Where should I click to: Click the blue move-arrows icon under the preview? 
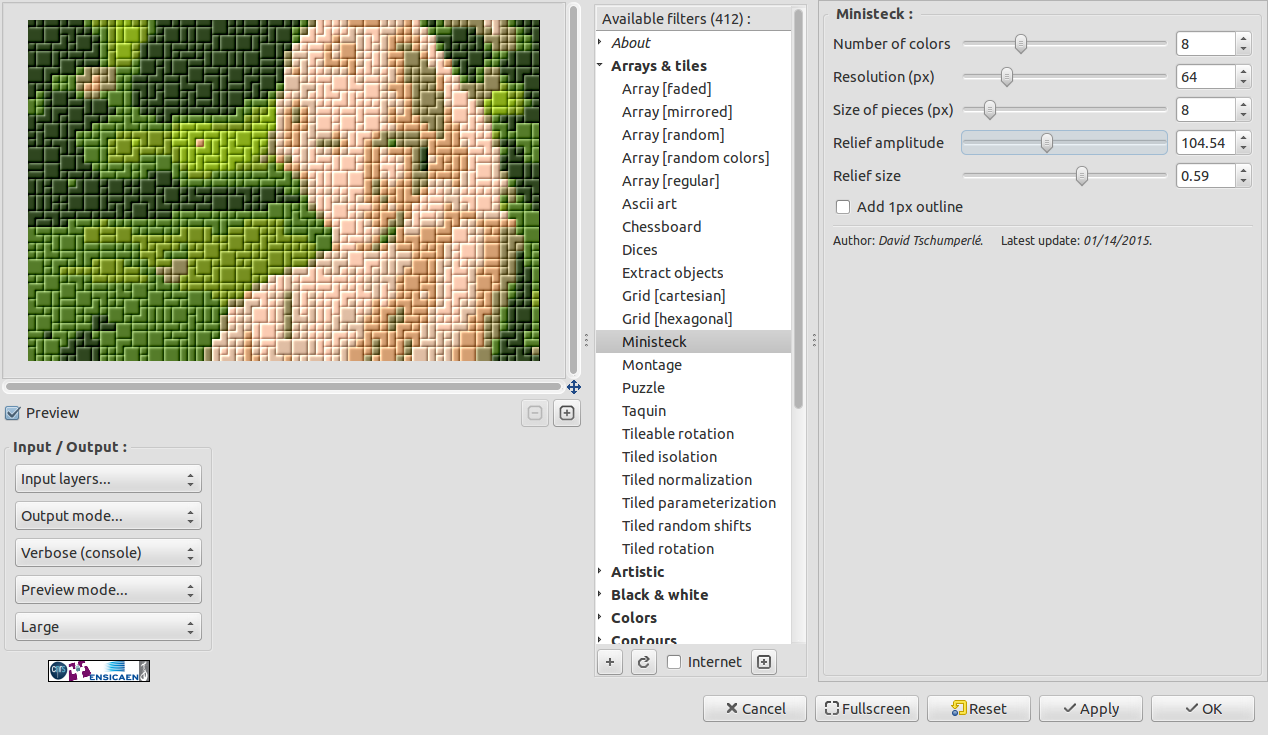tap(574, 387)
